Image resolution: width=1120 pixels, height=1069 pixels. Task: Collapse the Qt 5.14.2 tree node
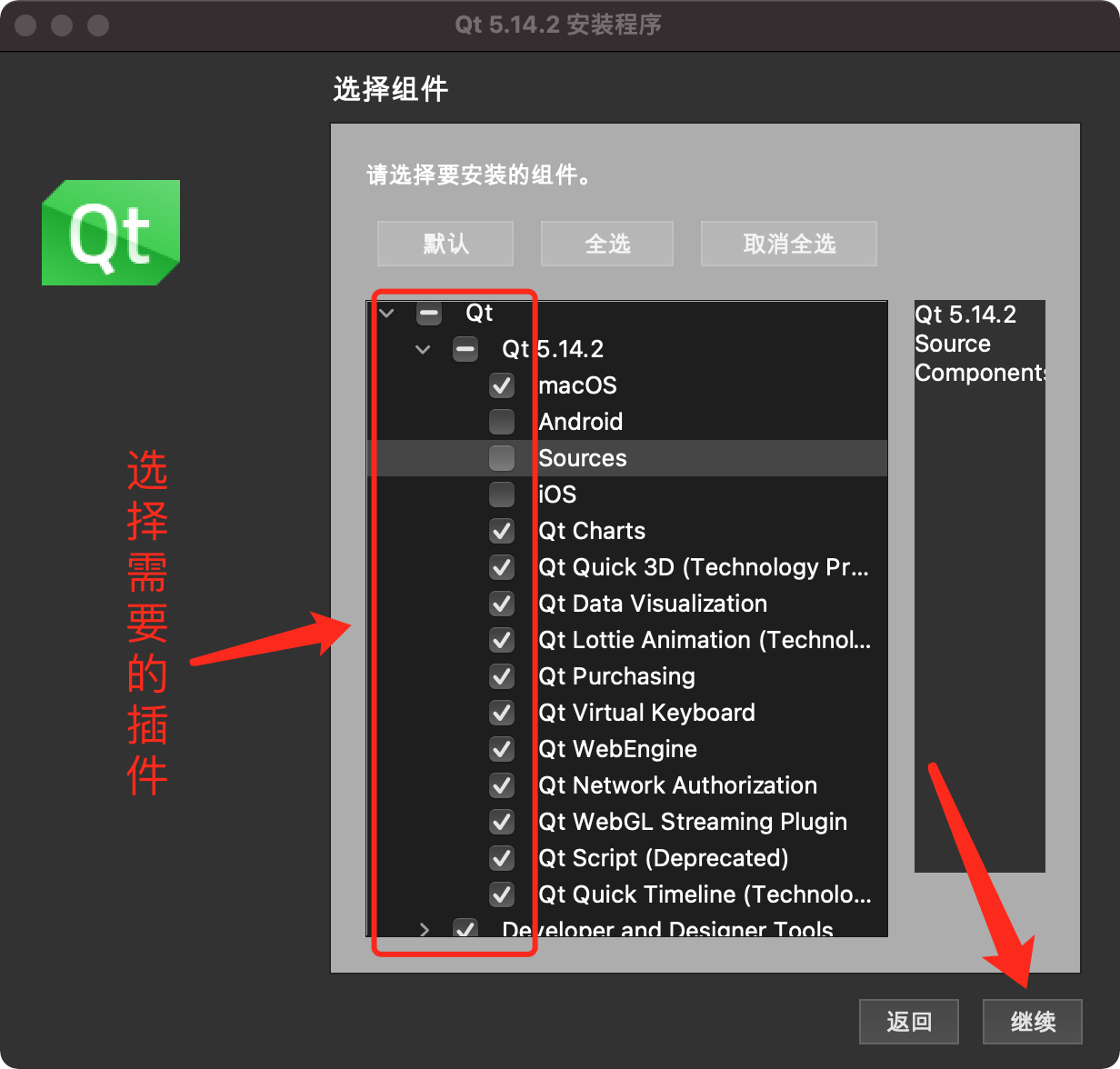click(422, 348)
